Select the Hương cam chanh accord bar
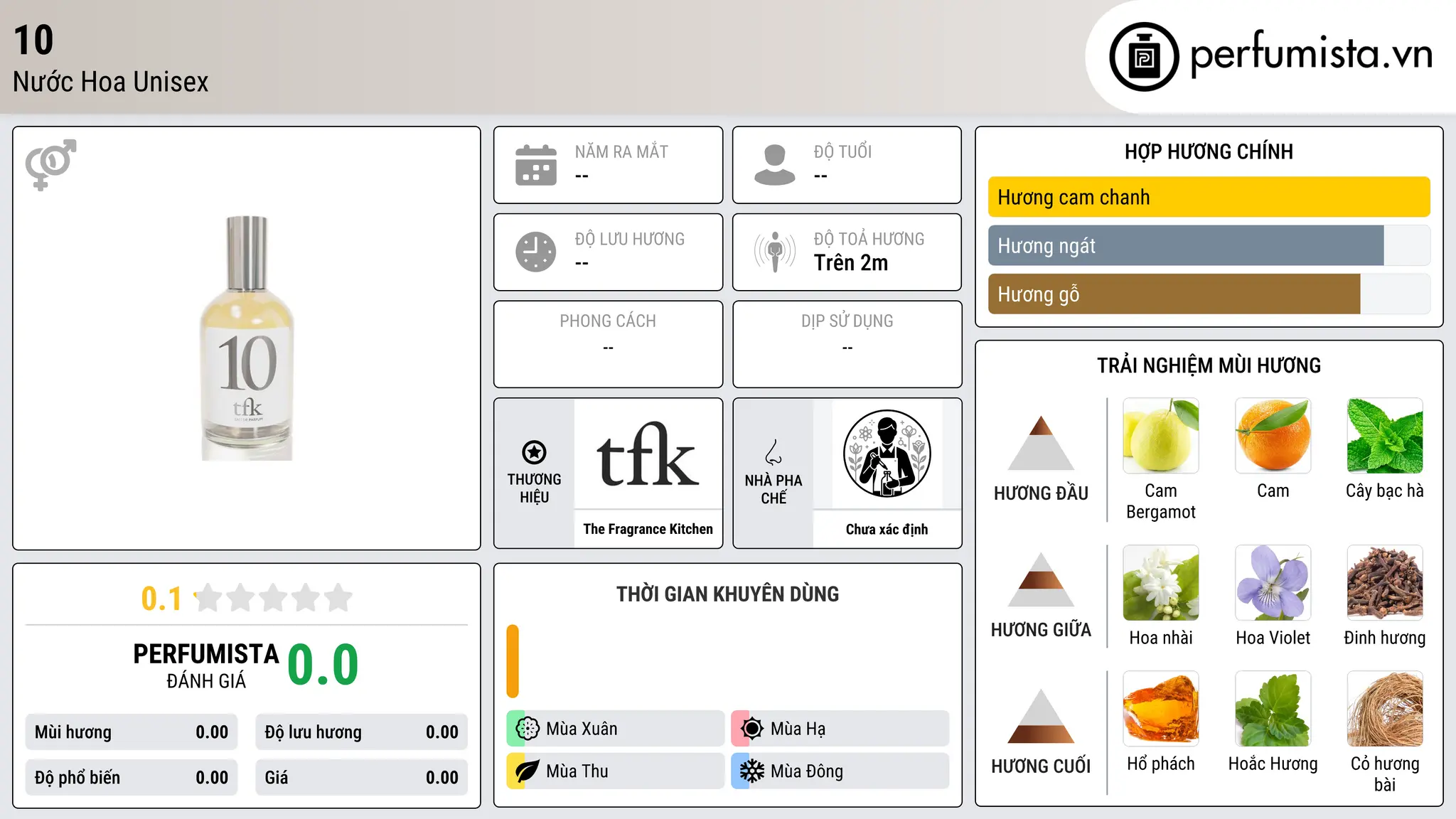The height and width of the screenshot is (819, 1456). click(1209, 197)
